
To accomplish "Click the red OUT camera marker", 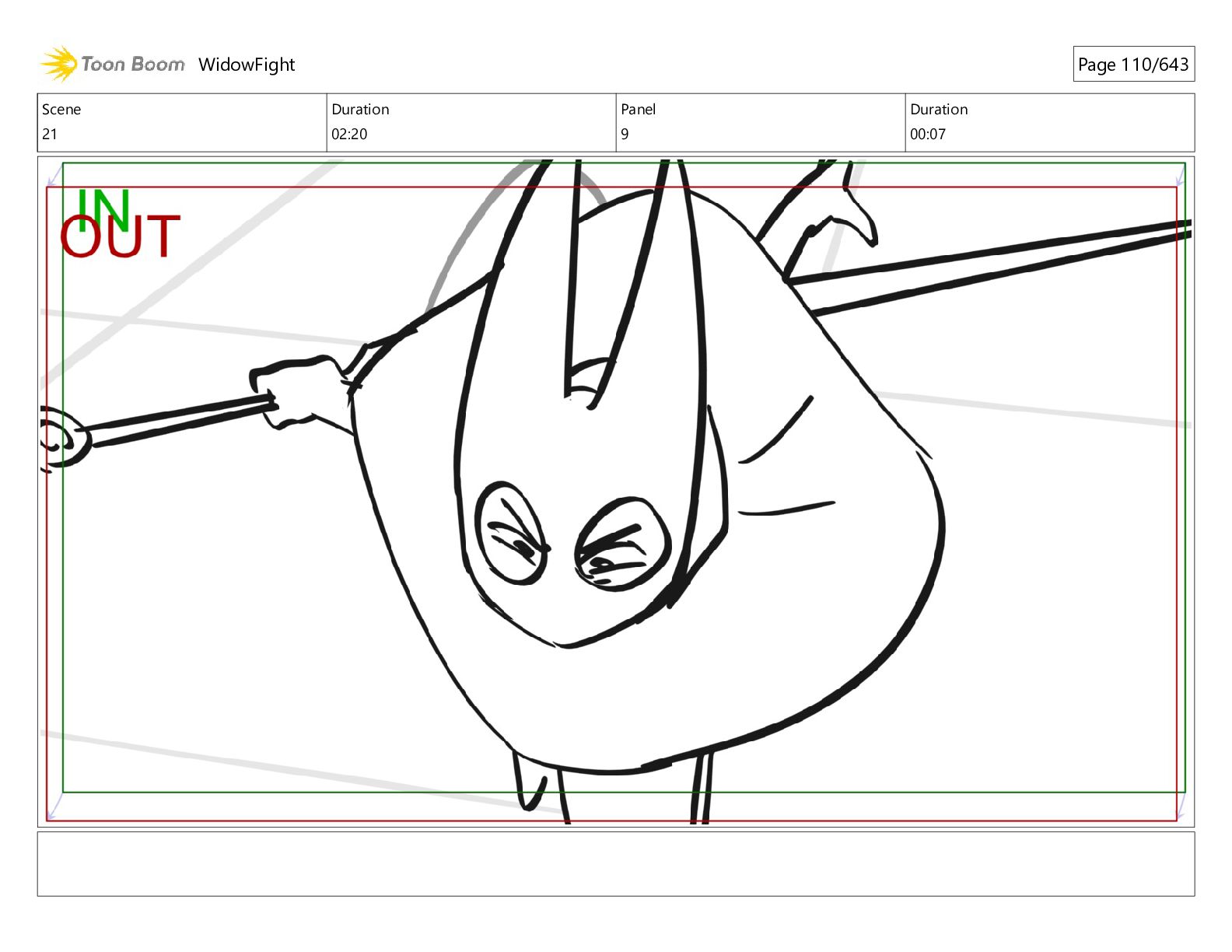I will tap(121, 237).
